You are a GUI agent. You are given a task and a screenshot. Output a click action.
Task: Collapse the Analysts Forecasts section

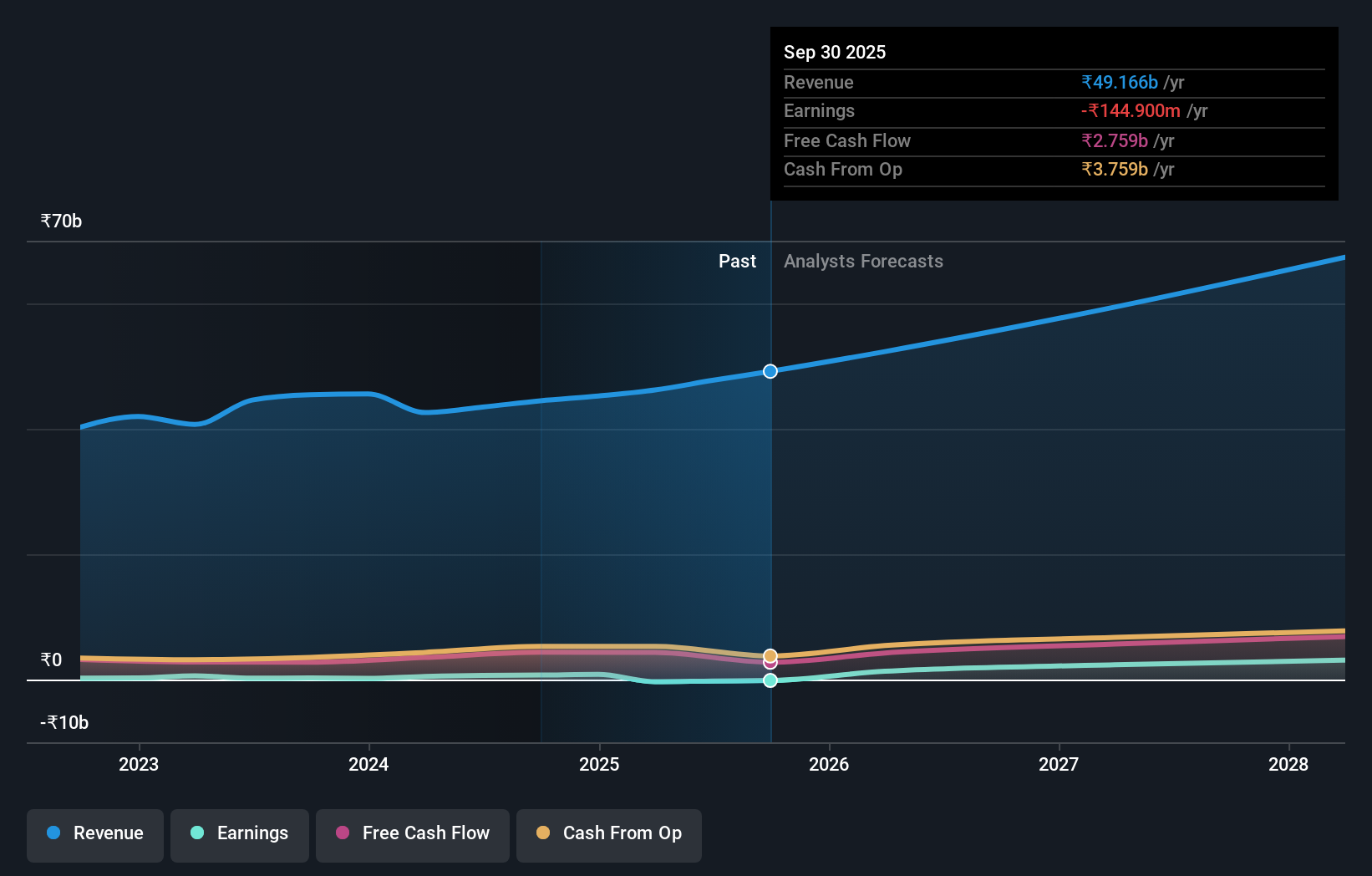[x=863, y=261]
